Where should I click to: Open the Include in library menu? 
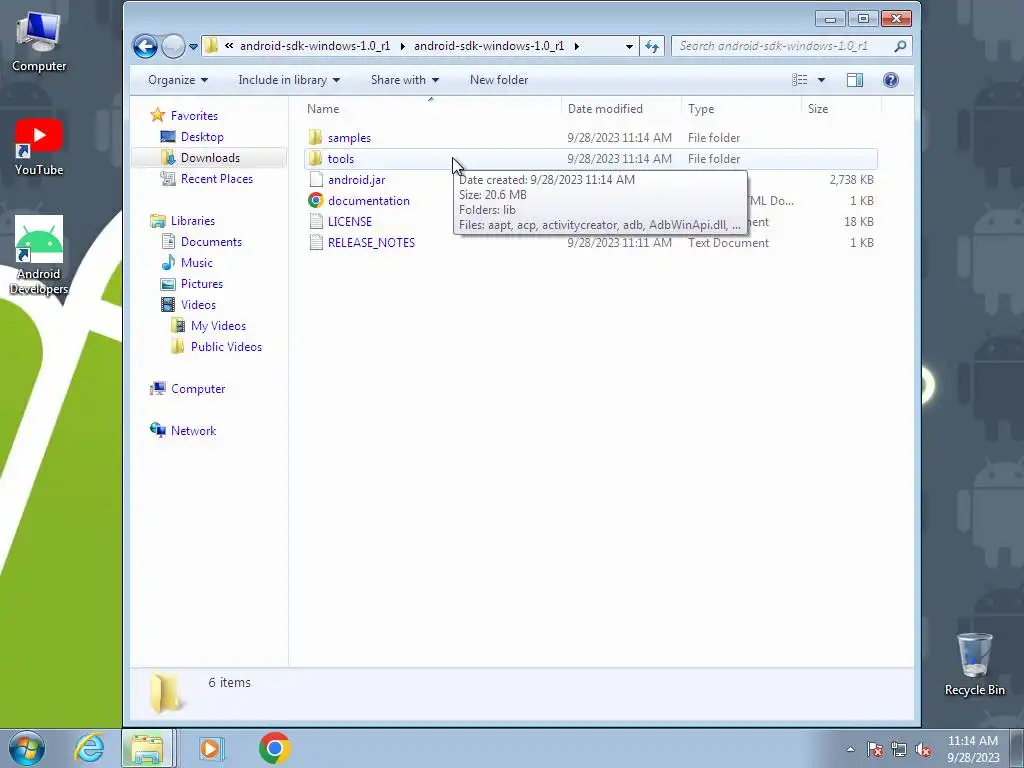[289, 80]
